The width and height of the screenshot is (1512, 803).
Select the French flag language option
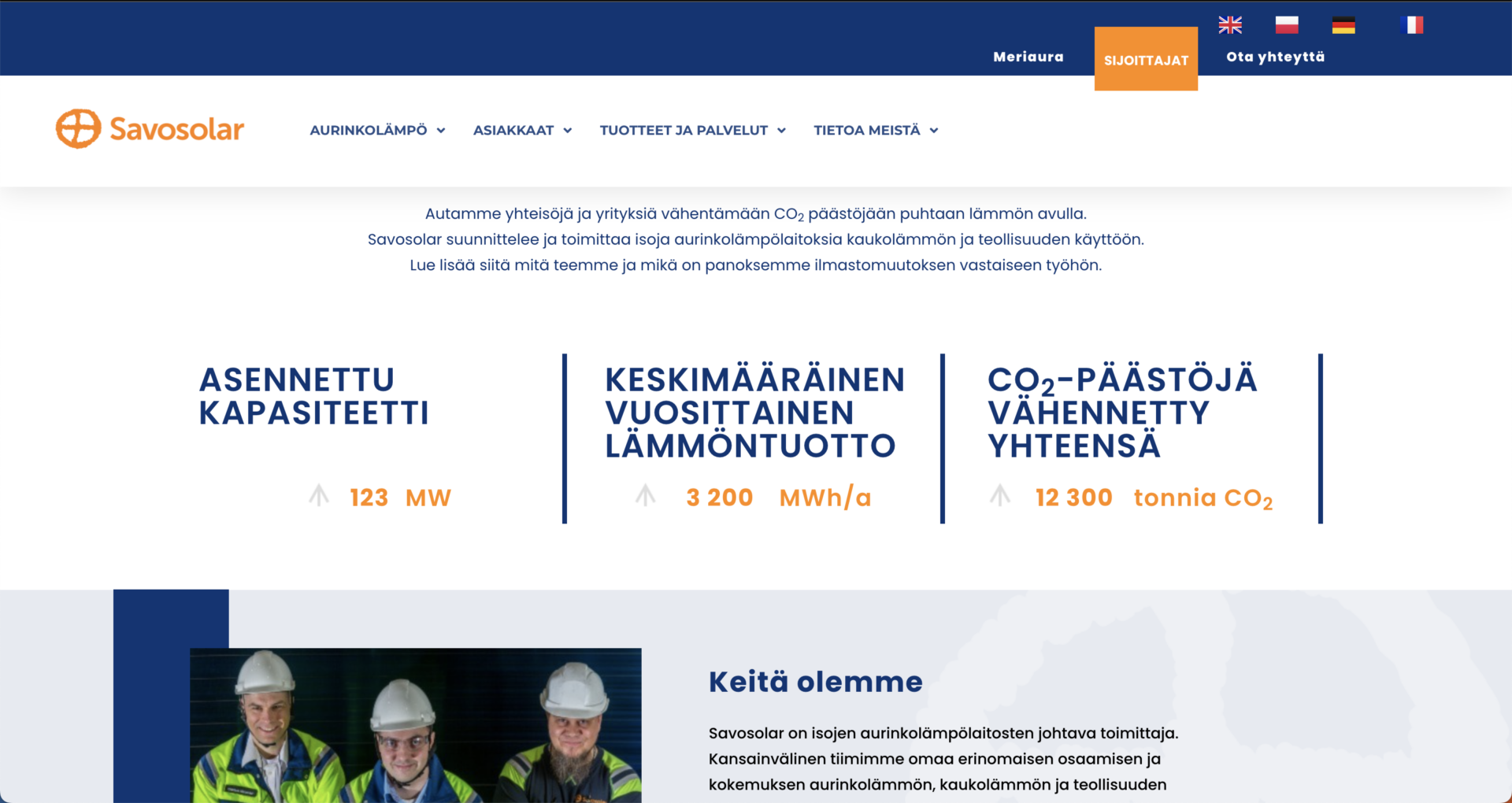point(1412,25)
